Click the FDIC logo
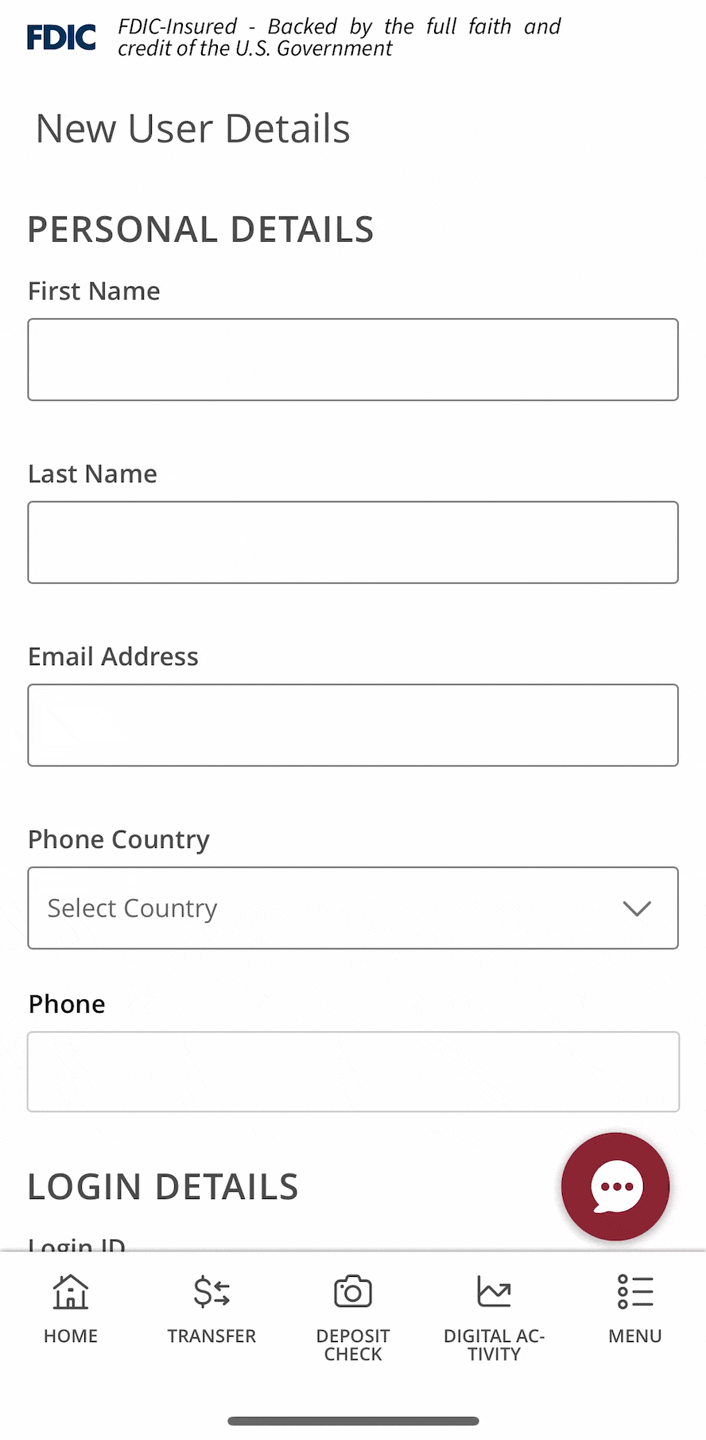Viewport: 706px width, 1440px height. tap(62, 38)
